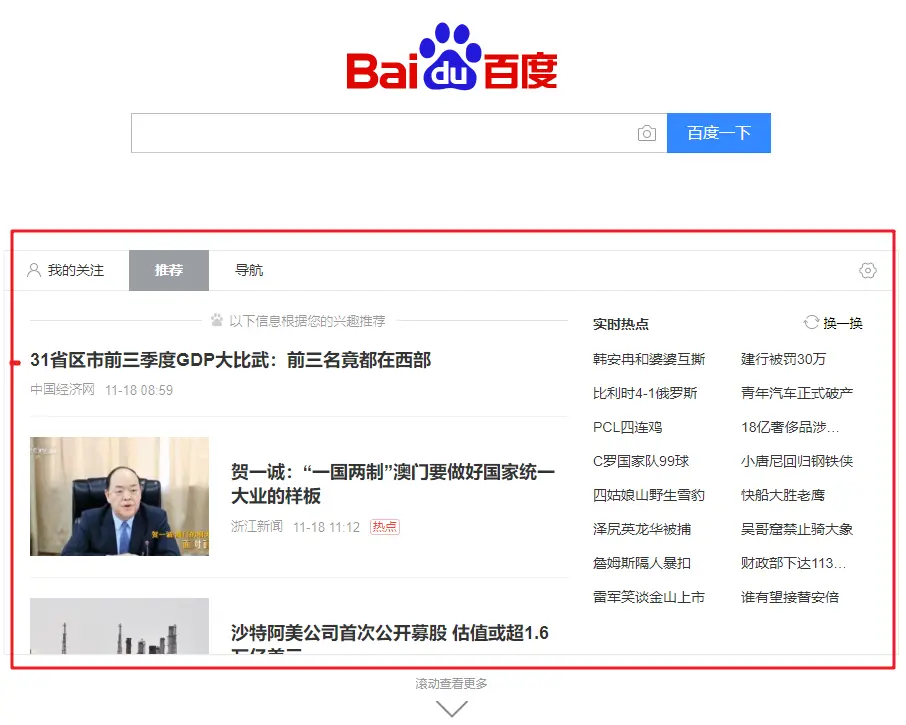Open hot topic 雷军笑谈金山上市
906x725 pixels.
point(649,597)
